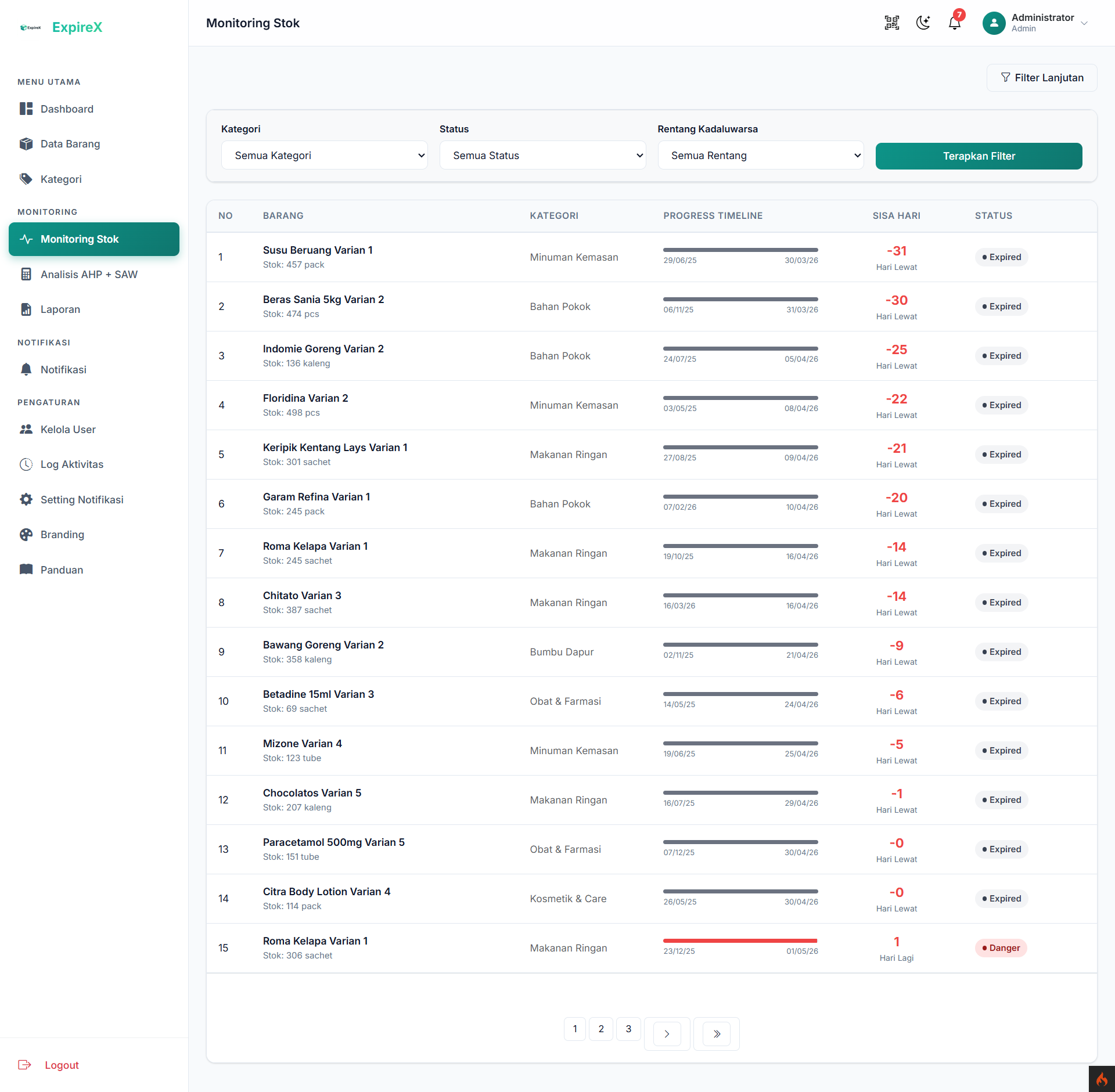1115x1092 pixels.
Task: Open the Rentang Kadaluwarsa dropdown
Action: tap(761, 155)
